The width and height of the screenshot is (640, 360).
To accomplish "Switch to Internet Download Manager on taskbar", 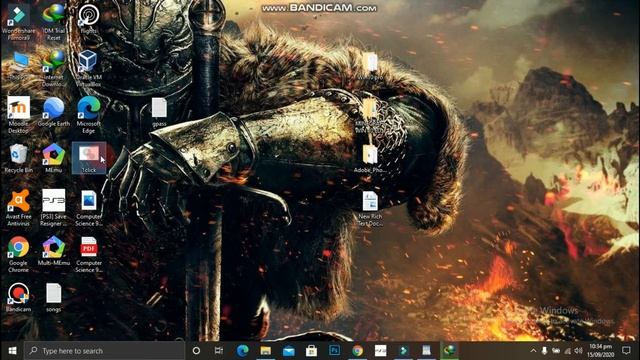I will pyautogui.click(x=449, y=351).
